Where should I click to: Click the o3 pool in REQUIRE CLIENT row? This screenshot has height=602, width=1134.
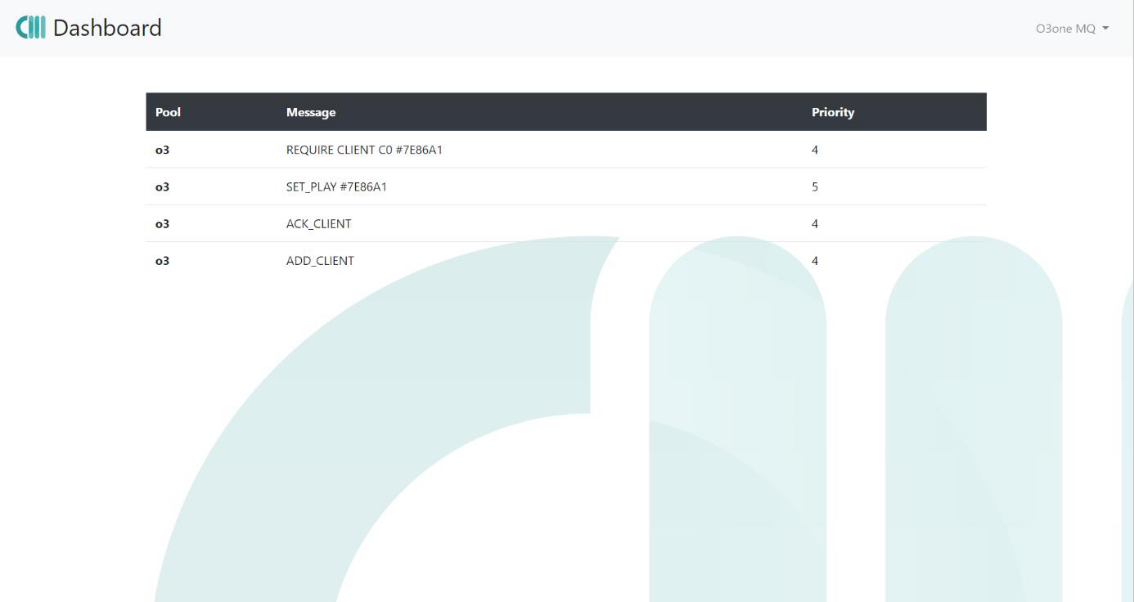(x=162, y=150)
